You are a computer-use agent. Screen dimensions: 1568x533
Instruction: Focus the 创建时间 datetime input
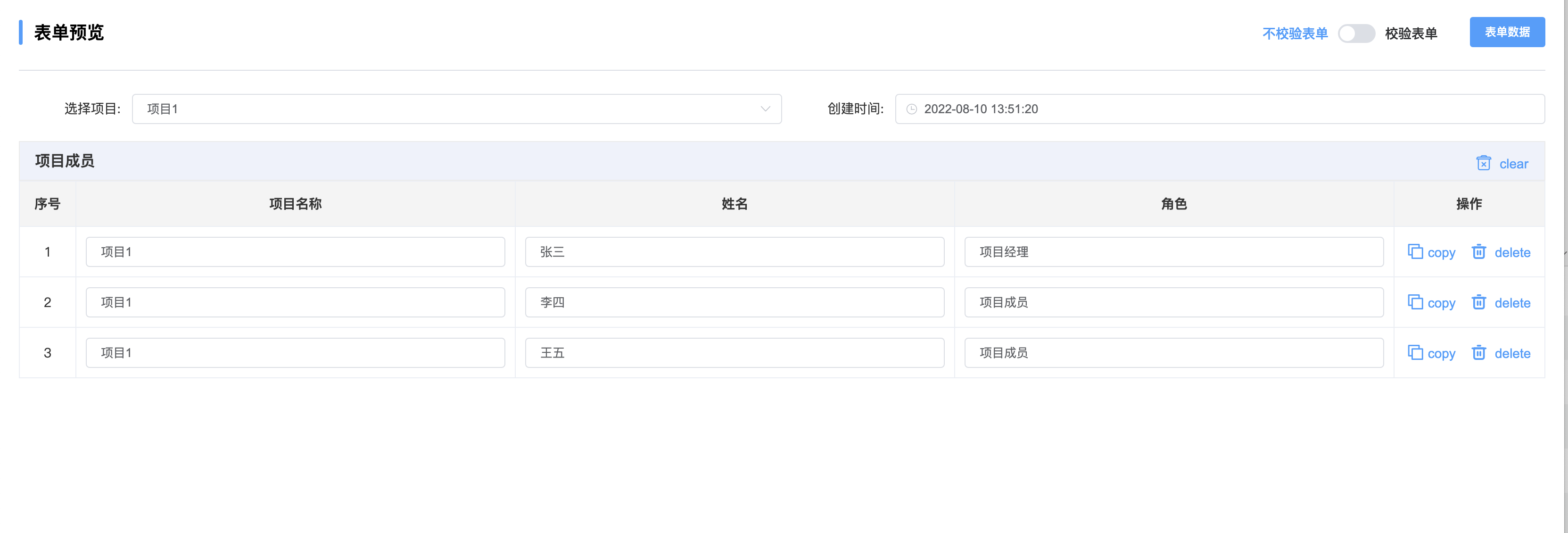pyautogui.click(x=1220, y=109)
